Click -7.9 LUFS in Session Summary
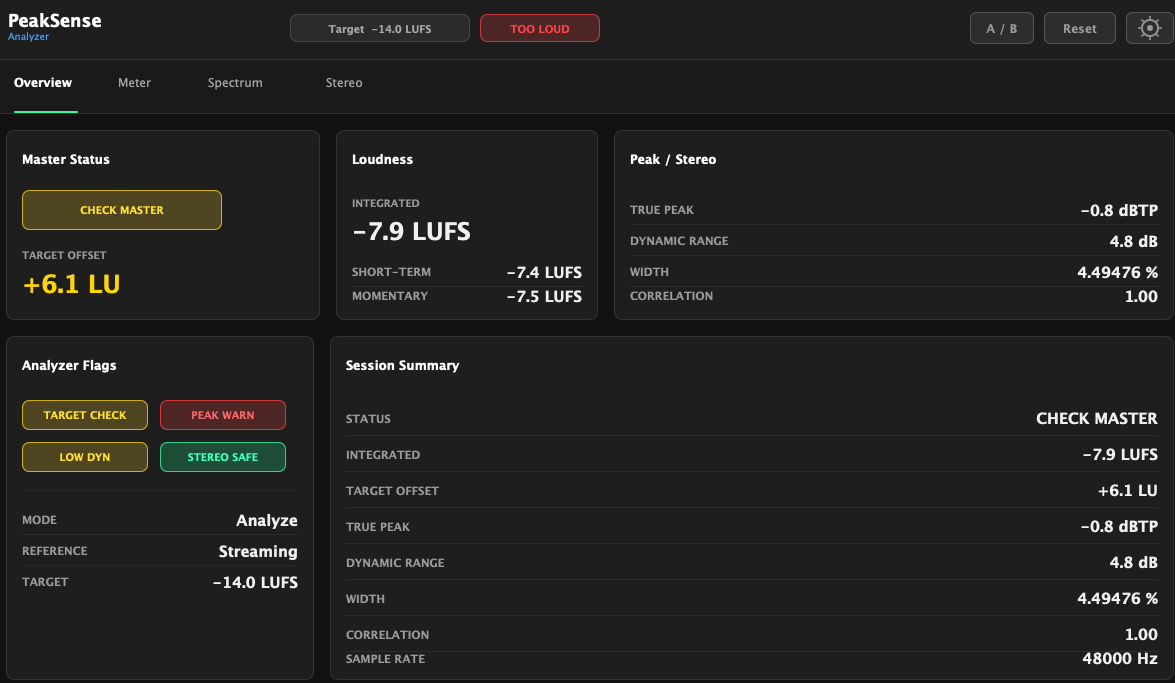The height and width of the screenshot is (683, 1175). (x=1120, y=454)
